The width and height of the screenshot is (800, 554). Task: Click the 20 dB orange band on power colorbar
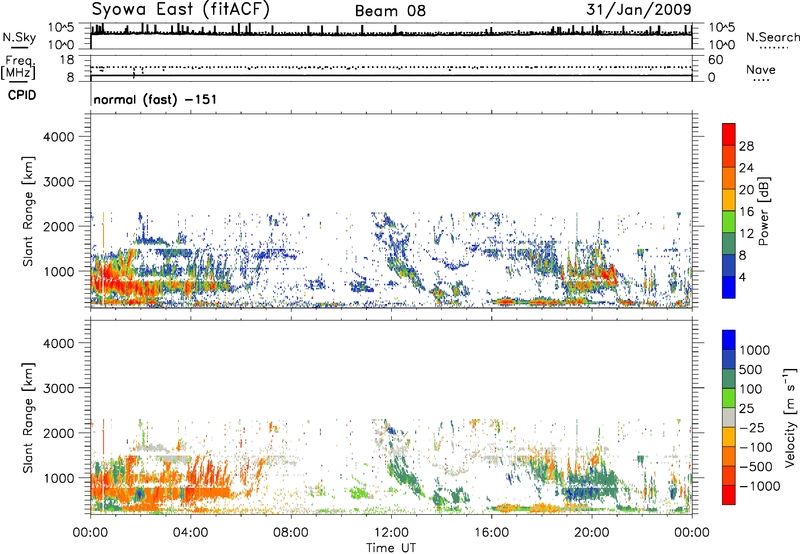(x=729, y=178)
